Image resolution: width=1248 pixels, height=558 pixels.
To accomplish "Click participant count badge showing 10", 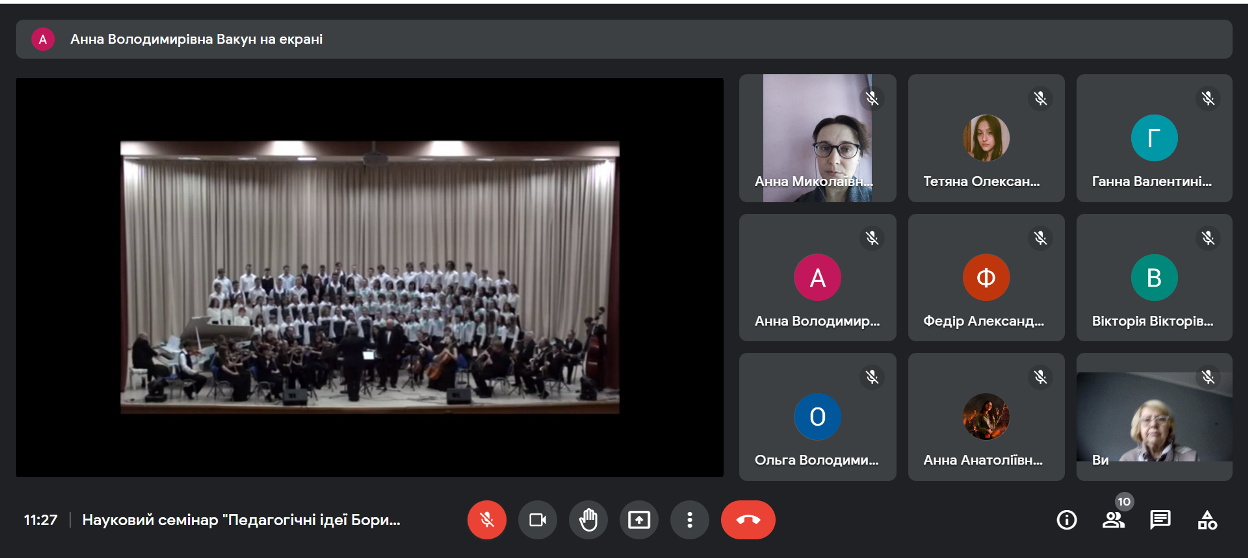I will [x=1124, y=502].
